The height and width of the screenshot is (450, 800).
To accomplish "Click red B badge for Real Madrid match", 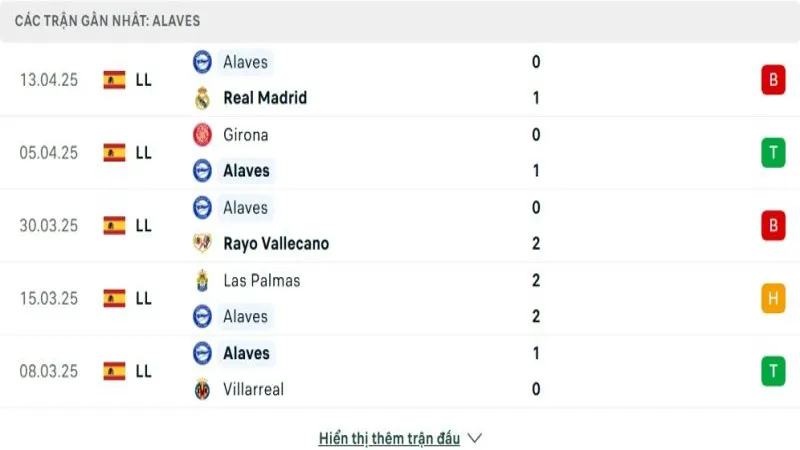I will click(x=772, y=80).
